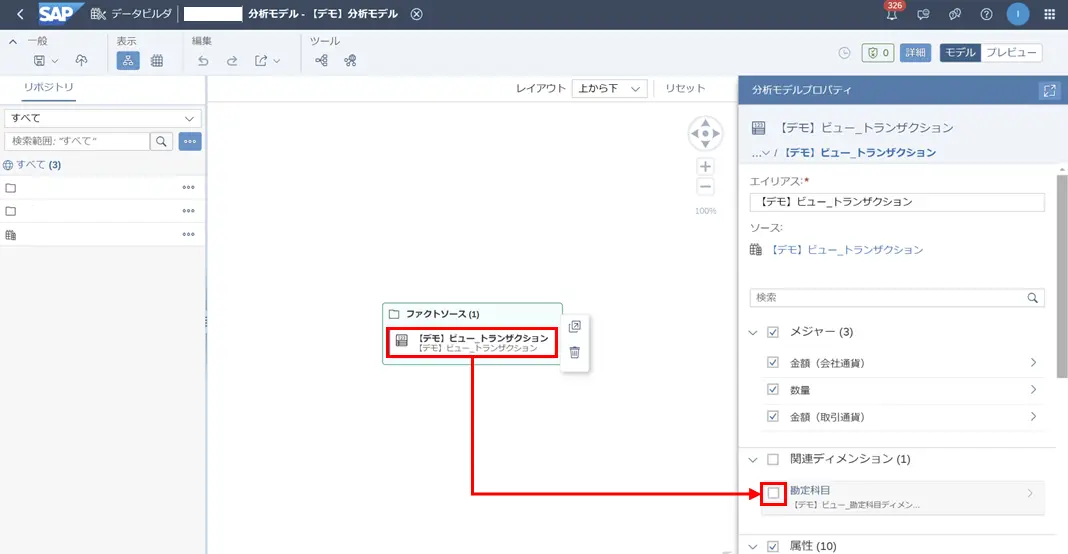Expand properties panel to full screen
The image size is (1068, 554).
pos(1050,91)
